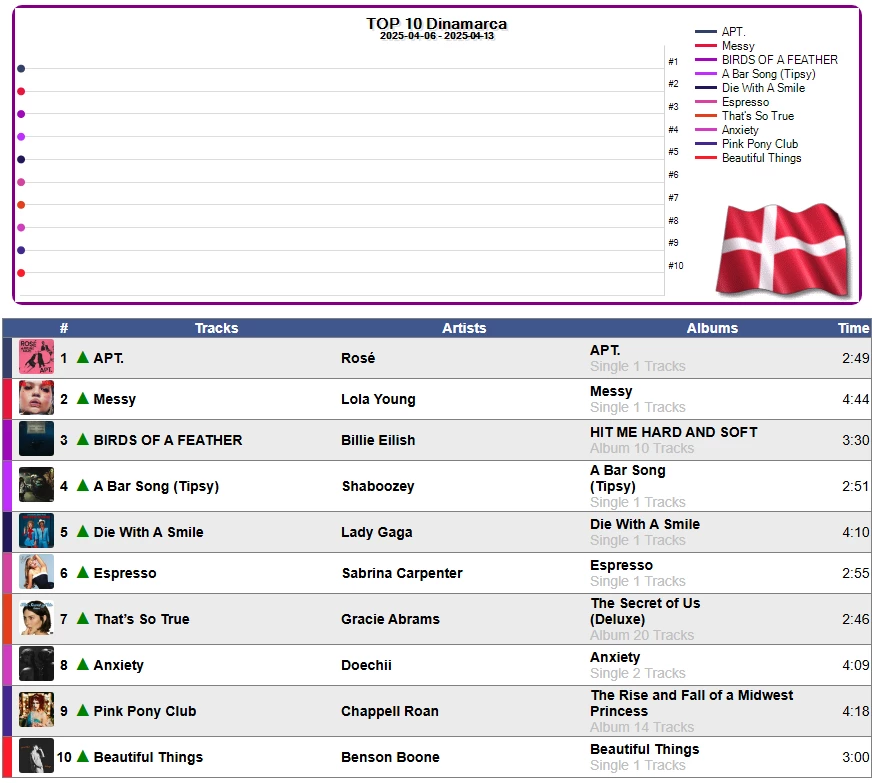This screenshot has height=783, width=872.
Task: Click the 4:44 duration of Messy
Action: tap(855, 399)
